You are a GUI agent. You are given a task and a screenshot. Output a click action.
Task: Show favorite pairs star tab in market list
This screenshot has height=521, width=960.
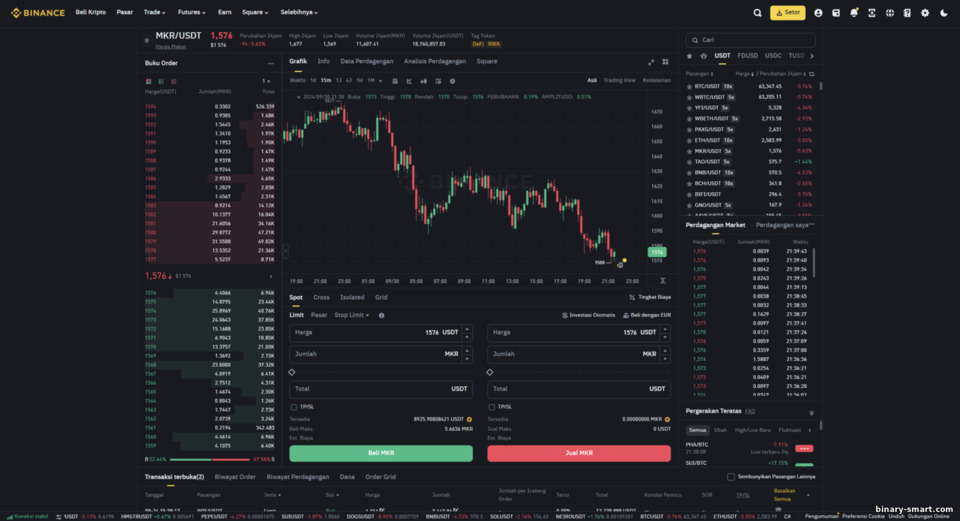689,56
